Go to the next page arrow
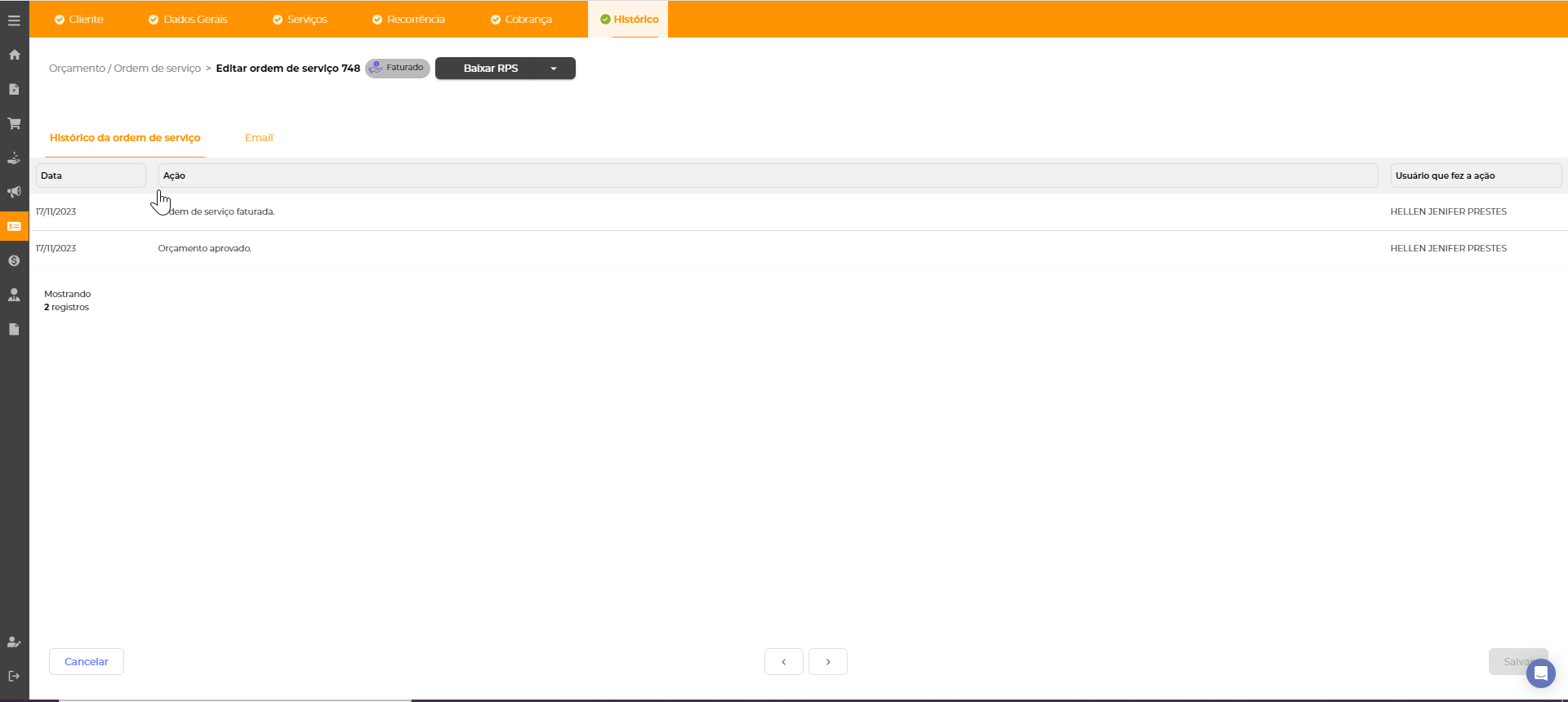The height and width of the screenshot is (702, 1568). [827, 662]
